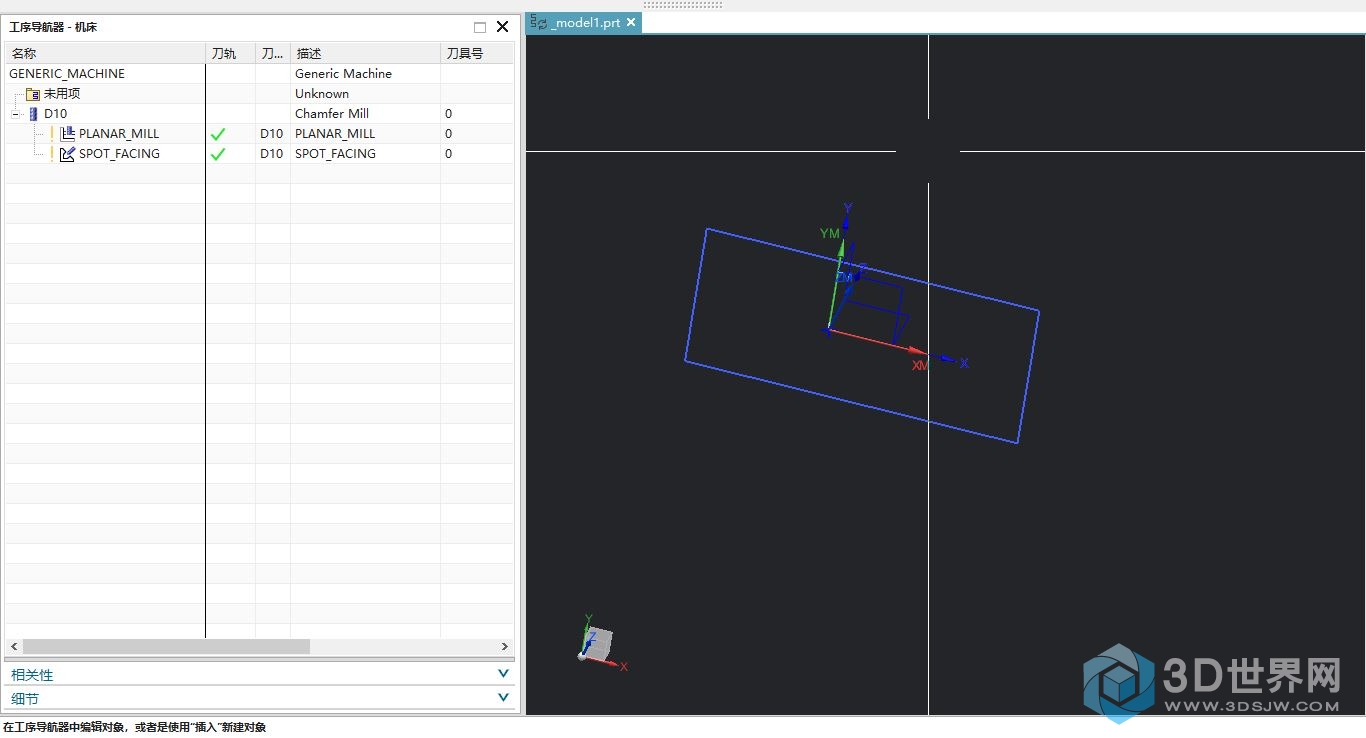Close the _model1.prt tab
The image size is (1366, 738).
click(633, 22)
